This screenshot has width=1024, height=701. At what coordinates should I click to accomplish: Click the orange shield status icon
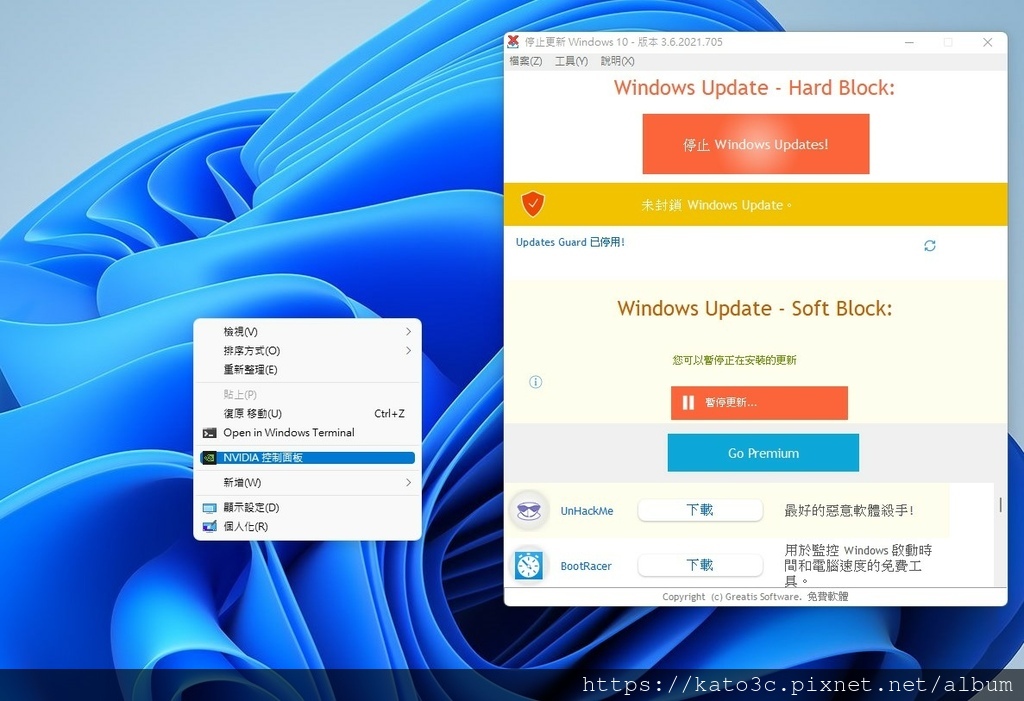pos(533,204)
